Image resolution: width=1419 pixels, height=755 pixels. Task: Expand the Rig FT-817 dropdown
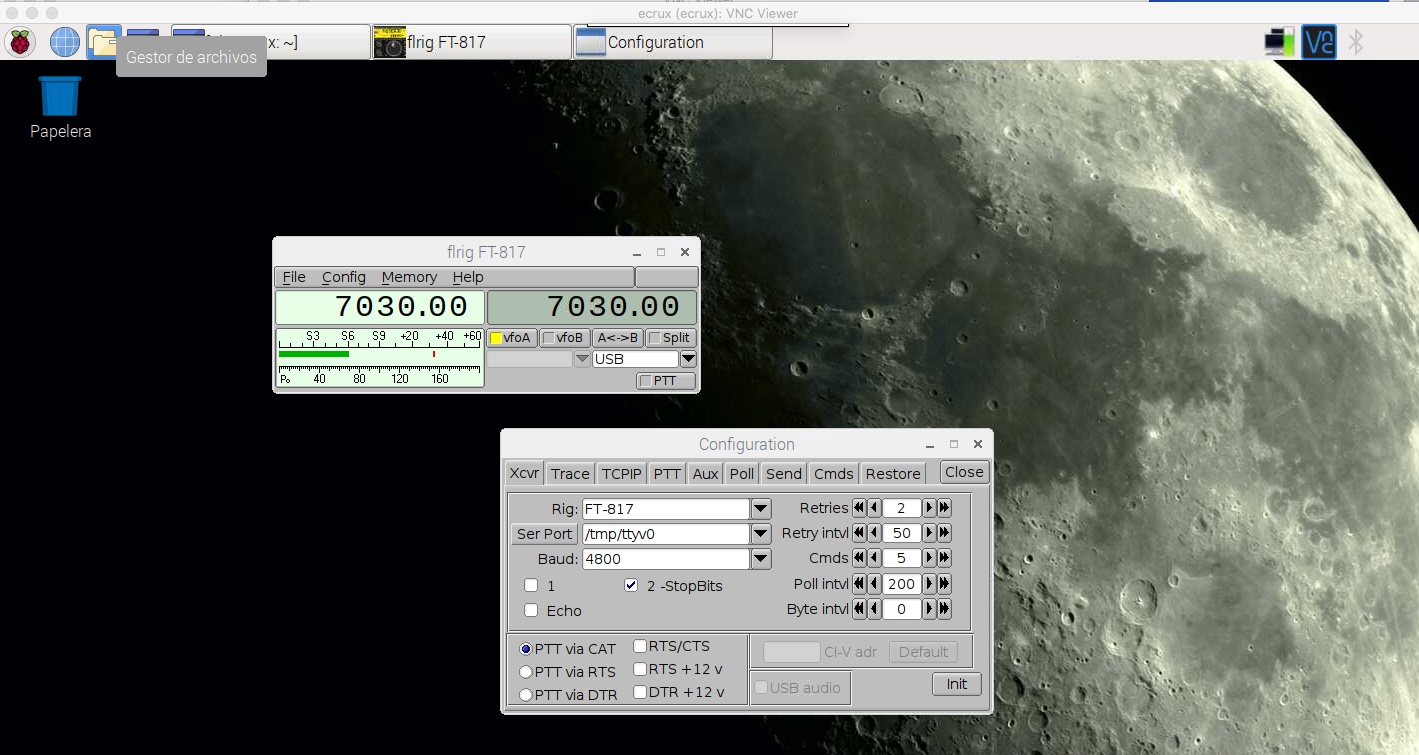point(761,508)
